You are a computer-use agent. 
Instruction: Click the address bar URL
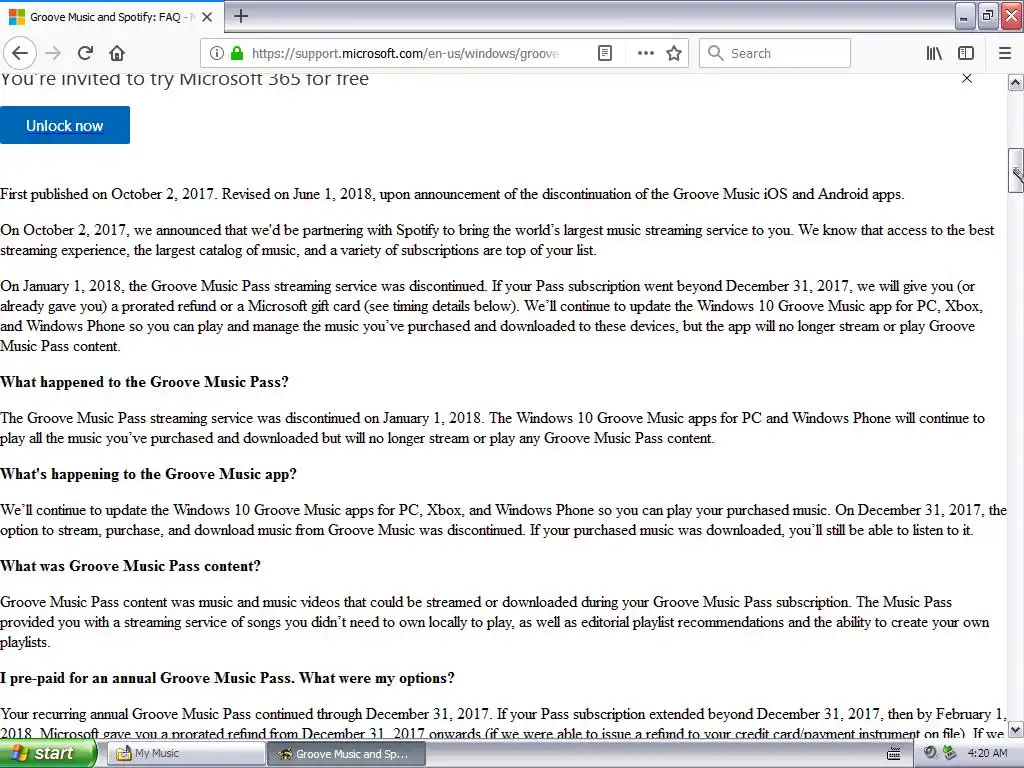[x=405, y=53]
